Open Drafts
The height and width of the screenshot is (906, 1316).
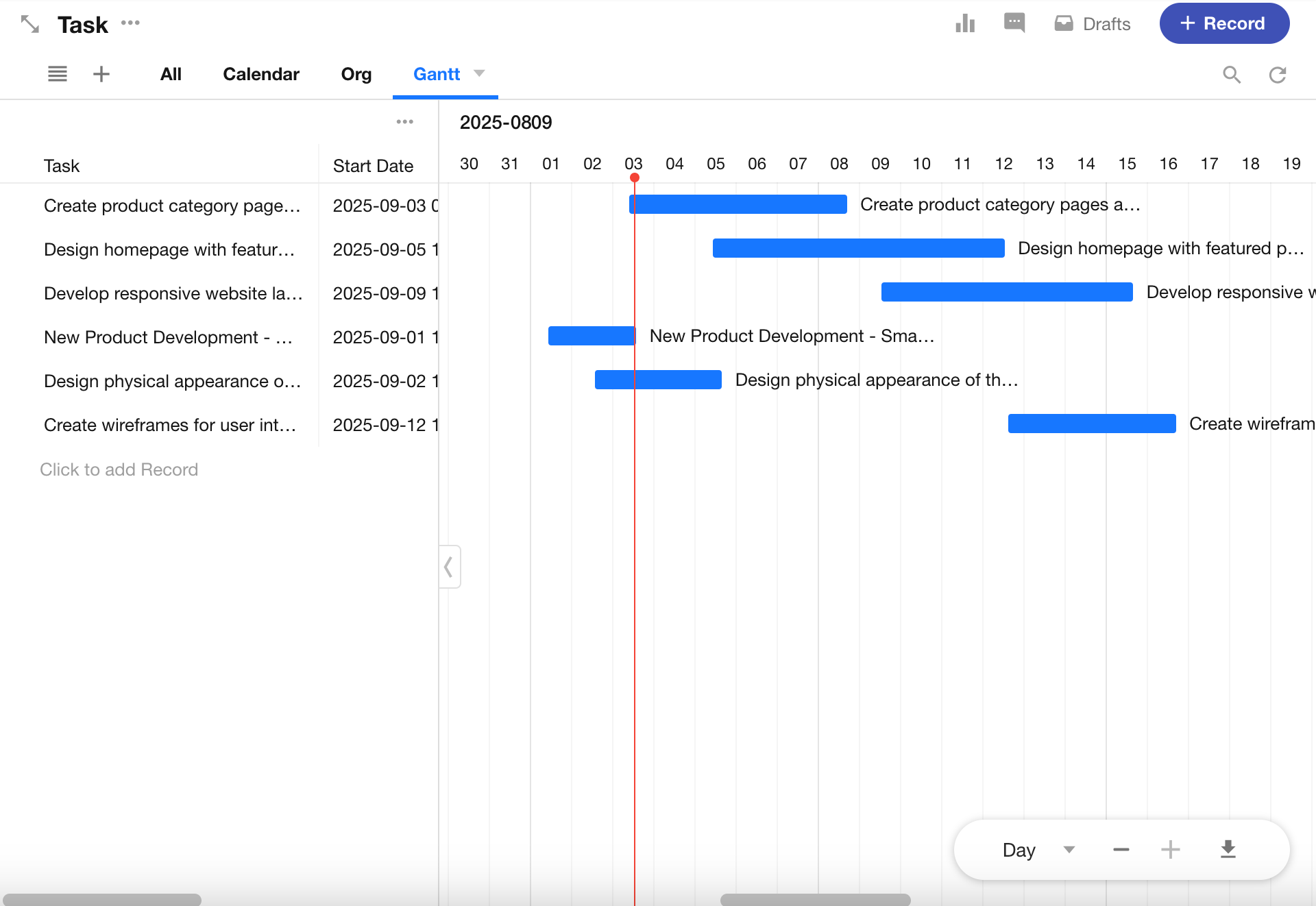tap(1093, 24)
